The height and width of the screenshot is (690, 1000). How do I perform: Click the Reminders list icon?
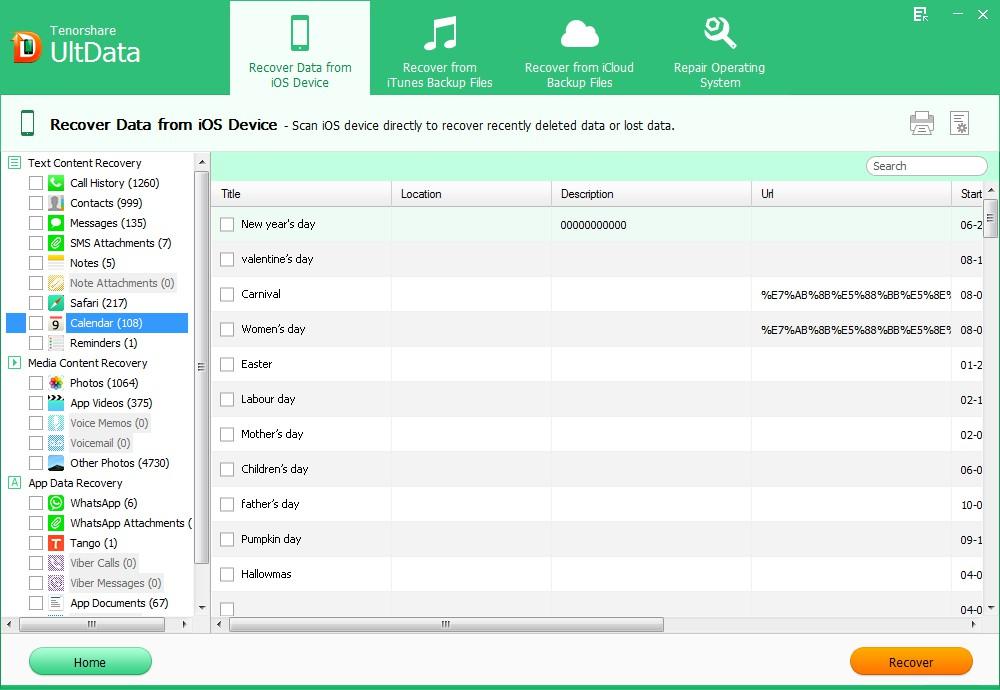pyautogui.click(x=56, y=343)
